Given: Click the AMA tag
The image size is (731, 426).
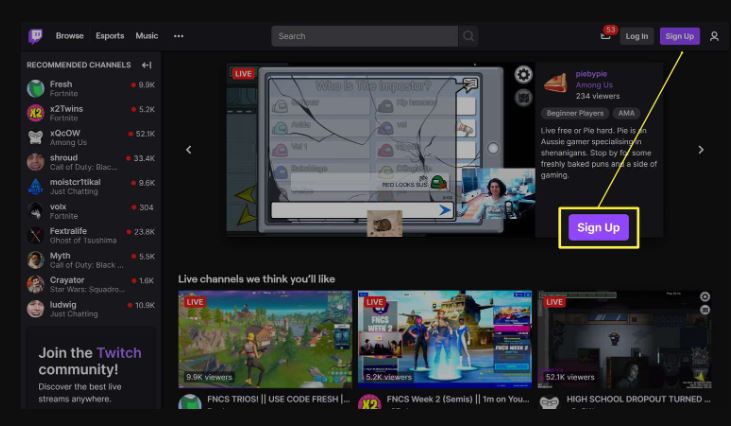Looking at the screenshot, I should [x=626, y=113].
